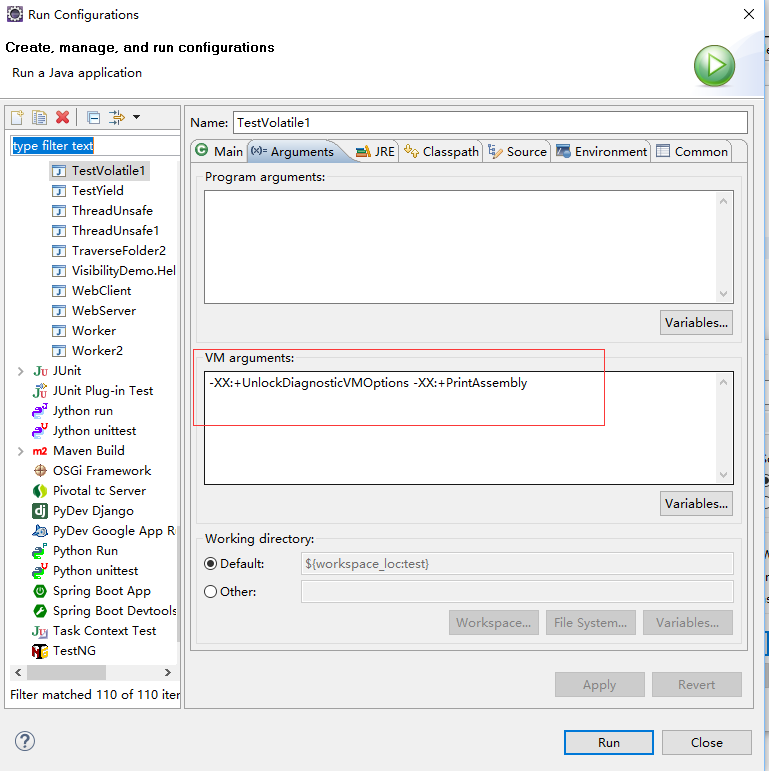The width and height of the screenshot is (769, 771).
Task: Click in the VM arguments text area
Action: pos(461,428)
